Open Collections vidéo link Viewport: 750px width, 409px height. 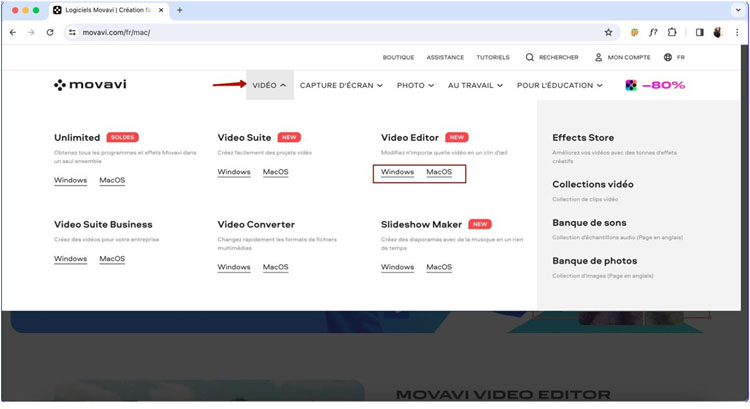[593, 185]
